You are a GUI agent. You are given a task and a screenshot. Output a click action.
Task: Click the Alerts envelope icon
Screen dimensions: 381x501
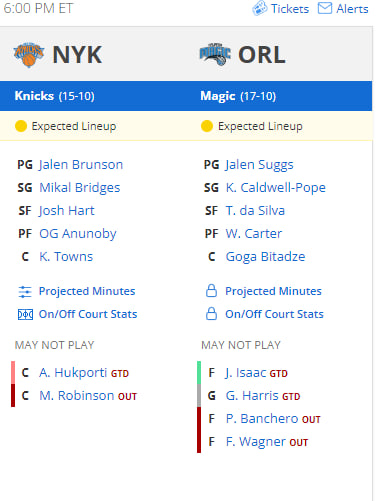point(325,8)
